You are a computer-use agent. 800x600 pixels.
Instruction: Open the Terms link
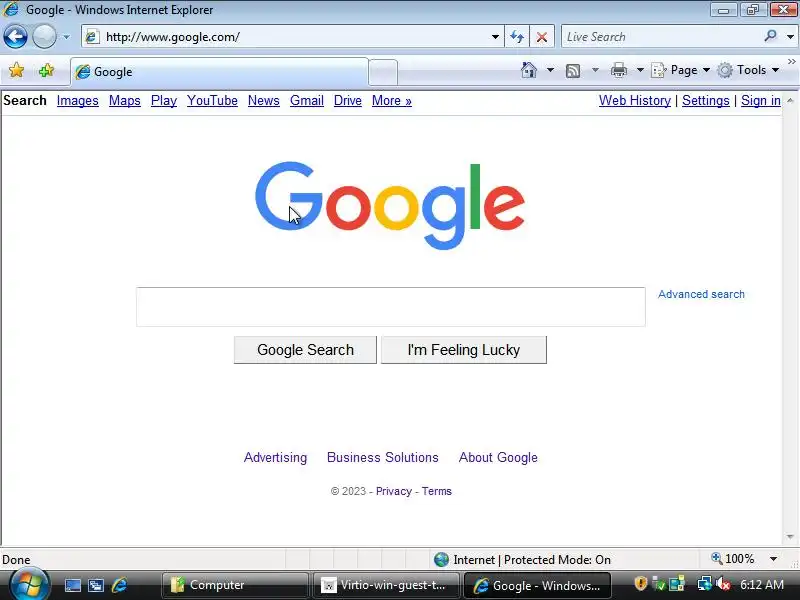point(437,491)
